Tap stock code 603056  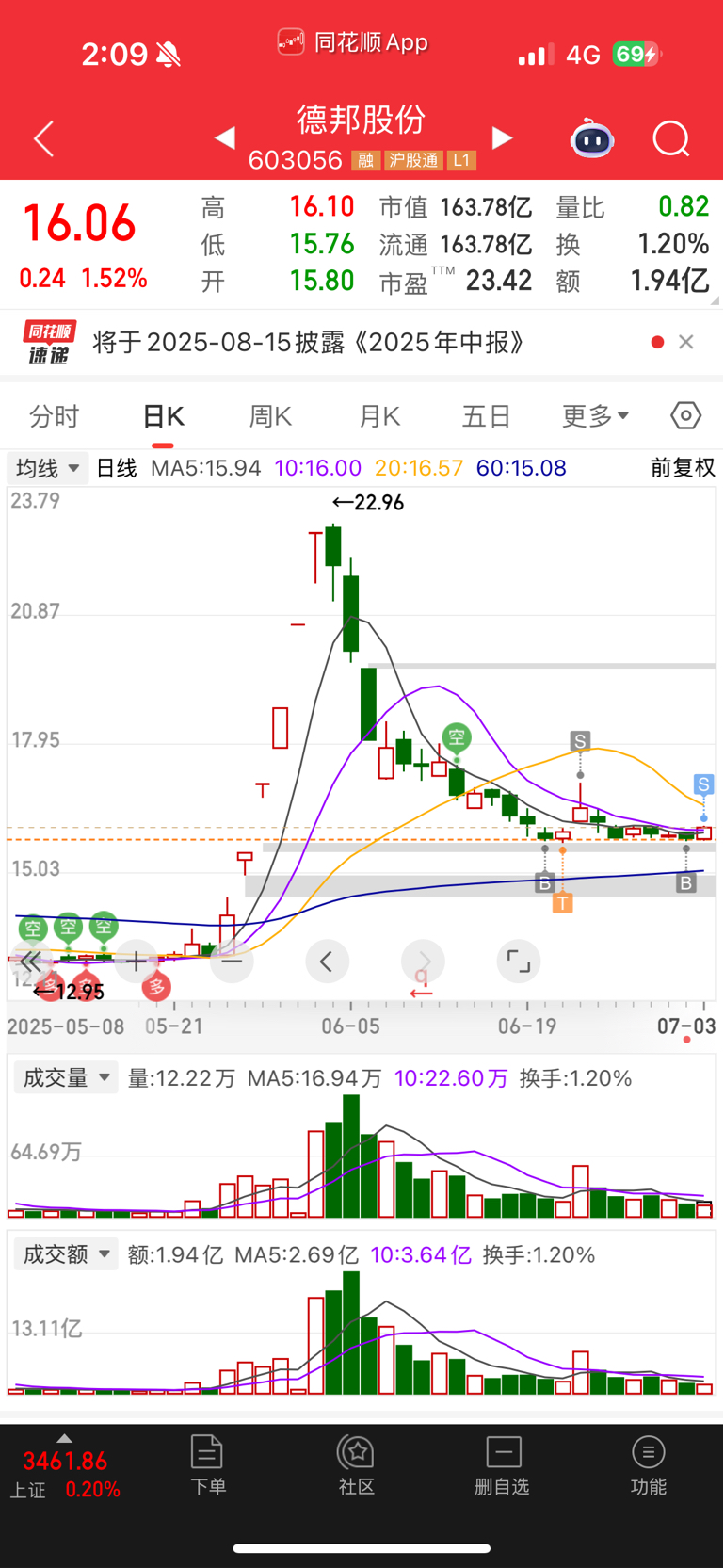coord(296,160)
